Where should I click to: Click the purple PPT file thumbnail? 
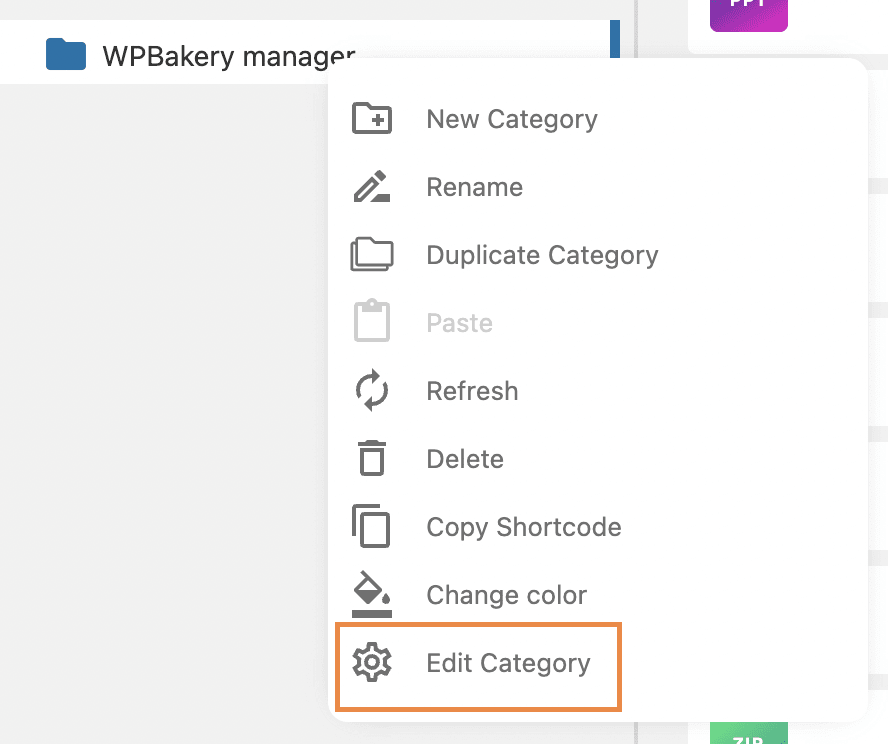[x=748, y=12]
